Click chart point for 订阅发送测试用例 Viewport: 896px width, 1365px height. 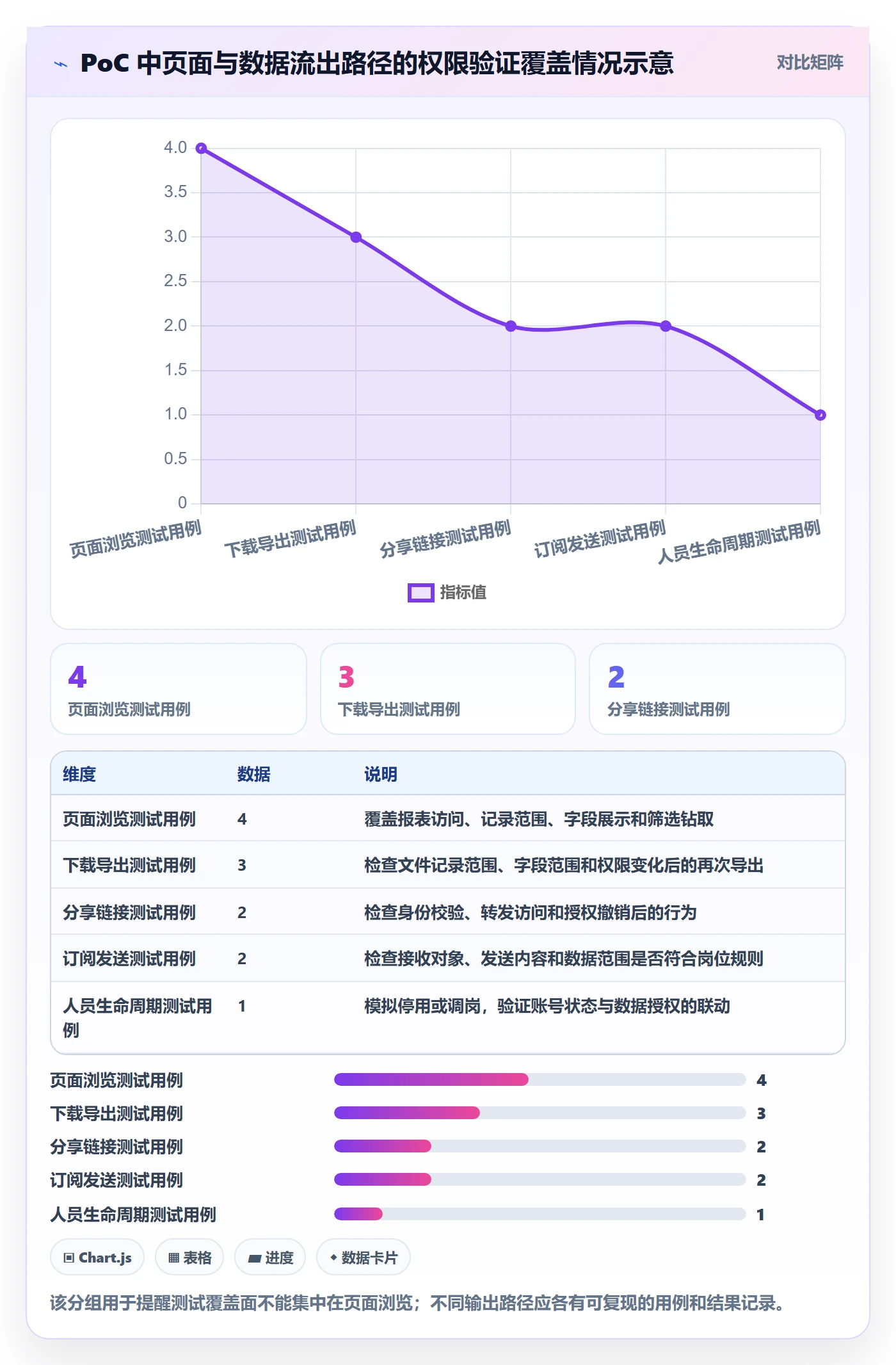click(x=666, y=327)
